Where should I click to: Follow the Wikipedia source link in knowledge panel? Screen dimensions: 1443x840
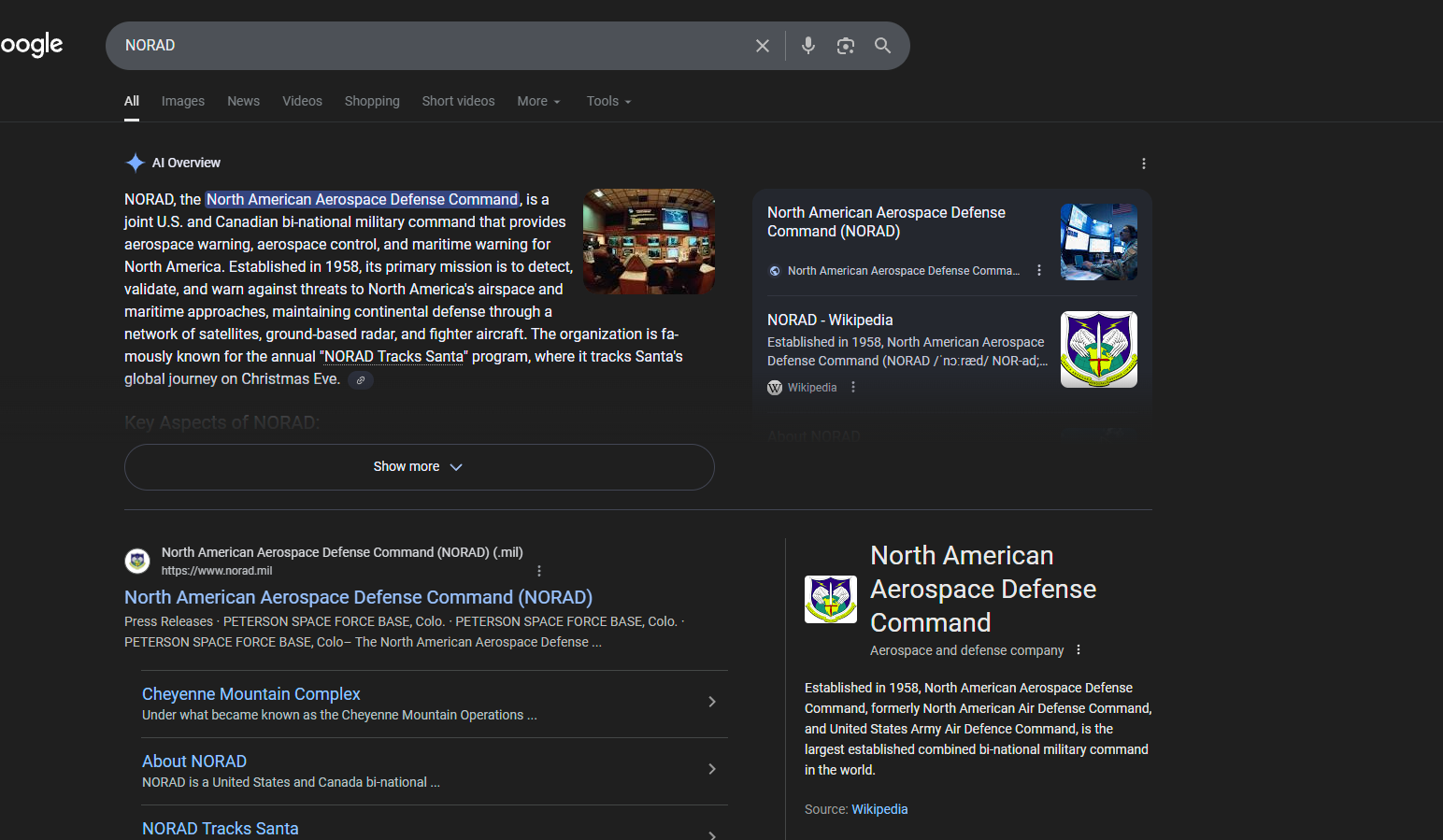pos(879,809)
